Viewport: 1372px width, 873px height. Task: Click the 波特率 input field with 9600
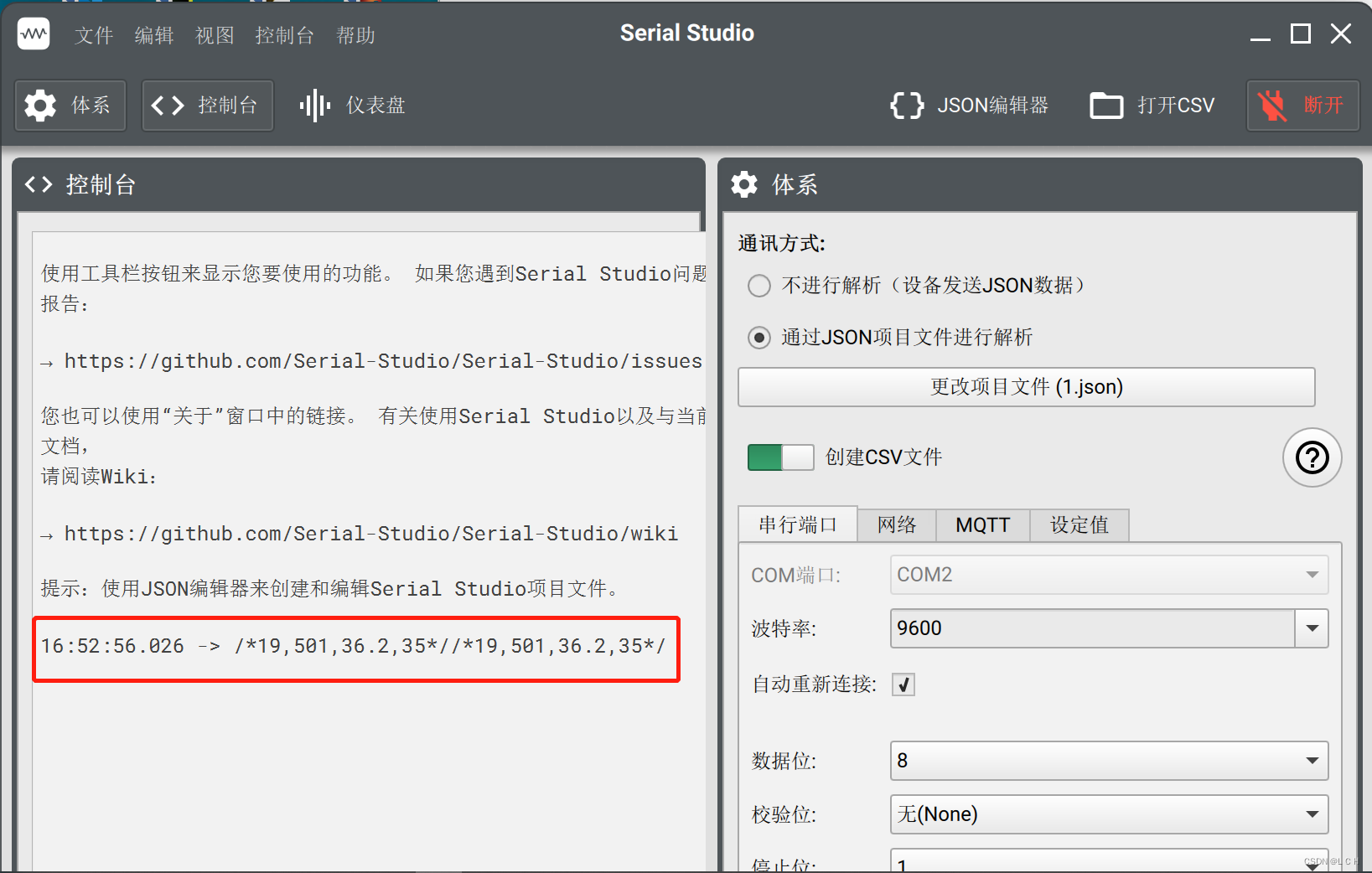coord(1093,628)
